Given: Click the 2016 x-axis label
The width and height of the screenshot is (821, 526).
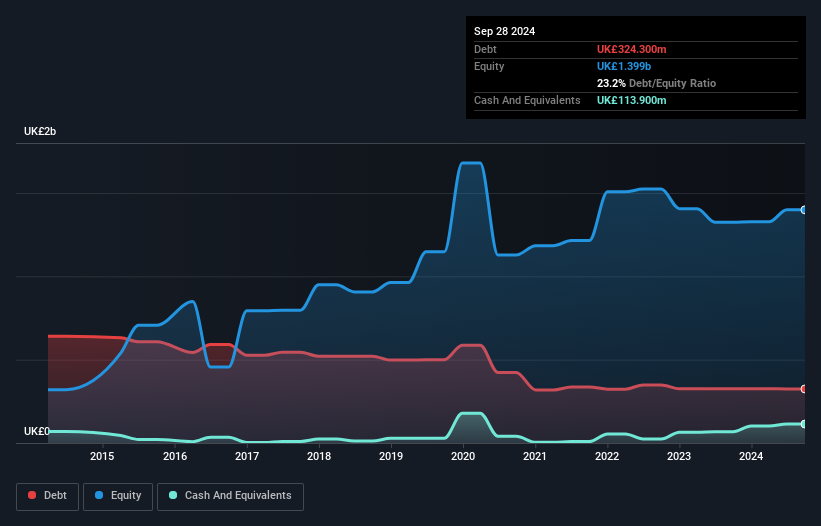Looking at the screenshot, I should tap(175, 456).
